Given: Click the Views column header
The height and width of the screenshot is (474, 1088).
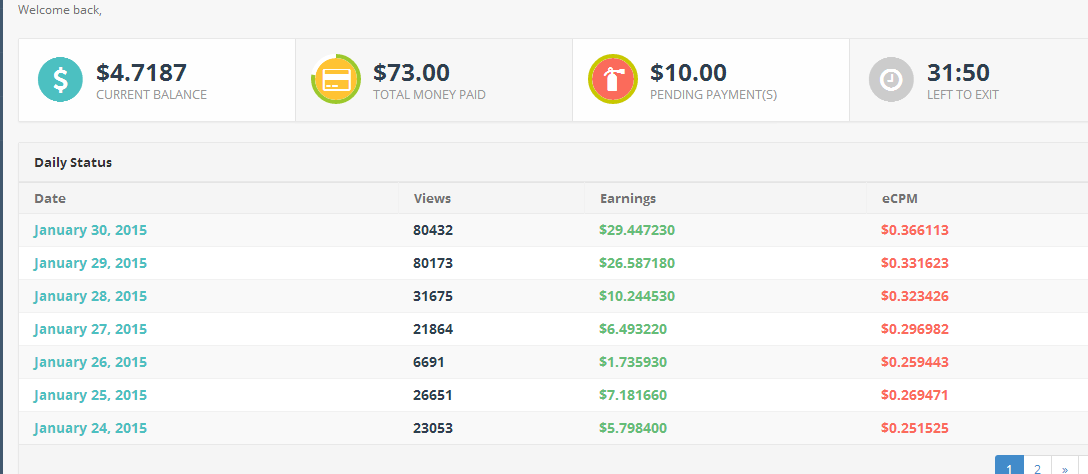Looking at the screenshot, I should pos(432,198).
